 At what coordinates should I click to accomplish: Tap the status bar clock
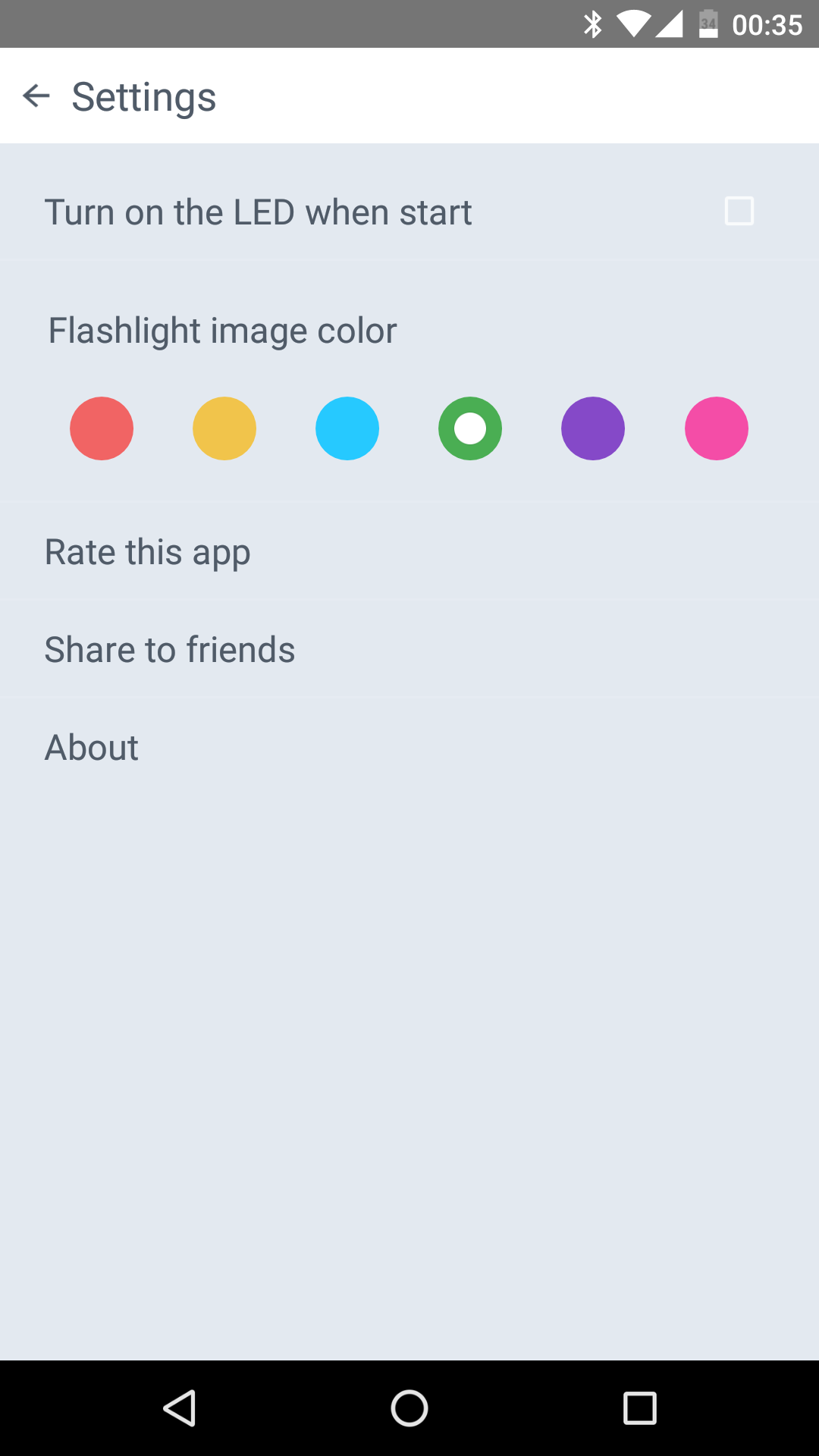click(767, 25)
